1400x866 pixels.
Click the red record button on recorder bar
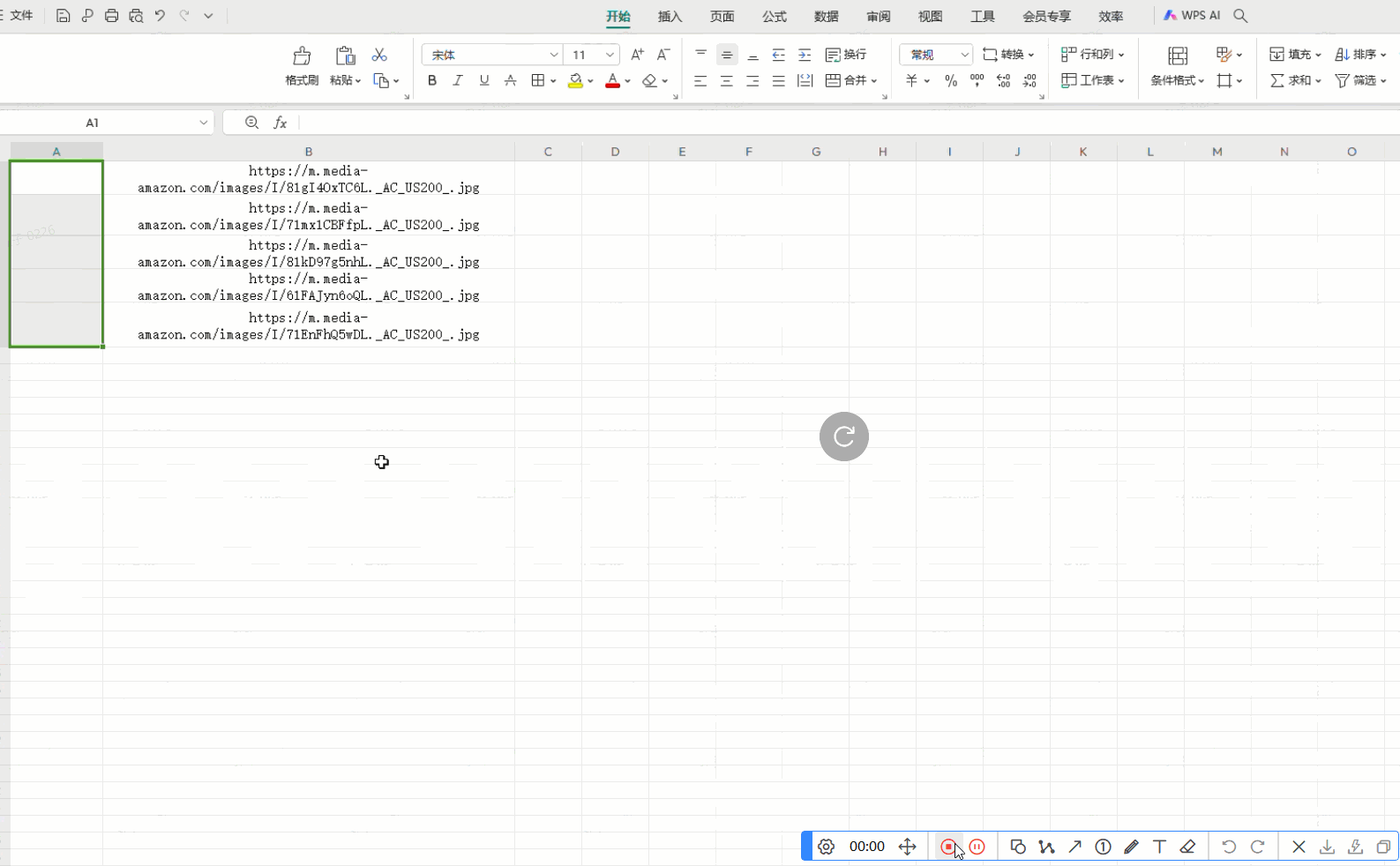[x=948, y=847]
